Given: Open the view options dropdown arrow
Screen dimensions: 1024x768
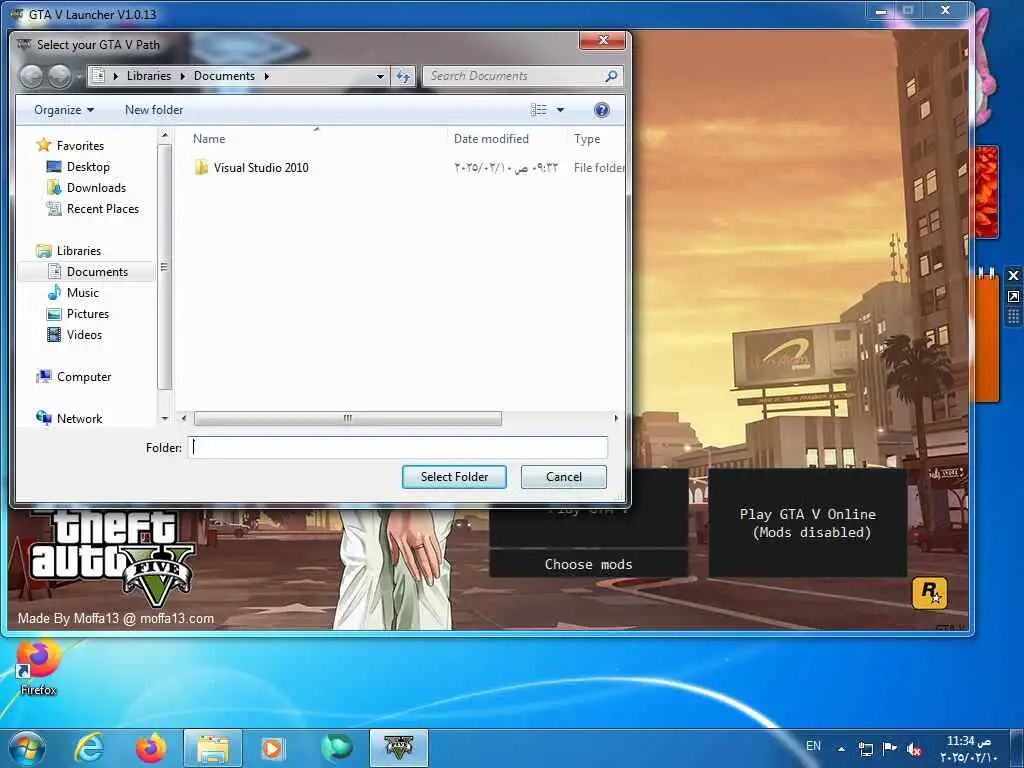Looking at the screenshot, I should tap(560, 110).
